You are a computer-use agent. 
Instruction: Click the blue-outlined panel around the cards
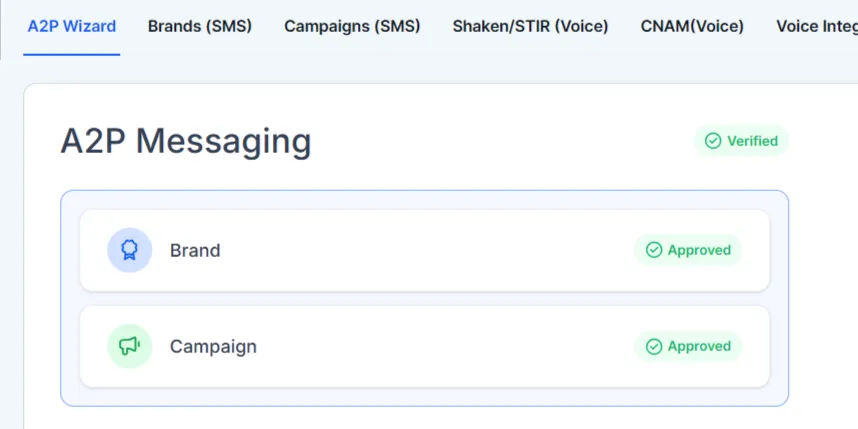[425, 298]
